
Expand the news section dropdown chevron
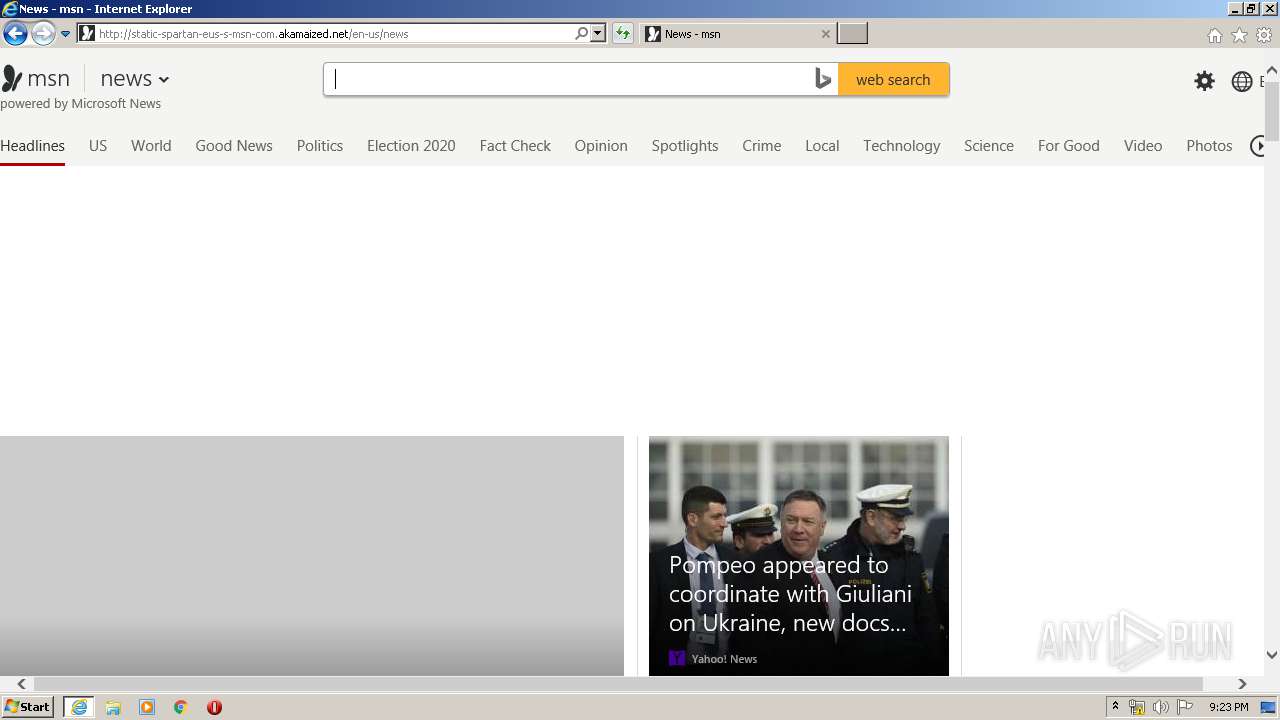click(x=164, y=80)
